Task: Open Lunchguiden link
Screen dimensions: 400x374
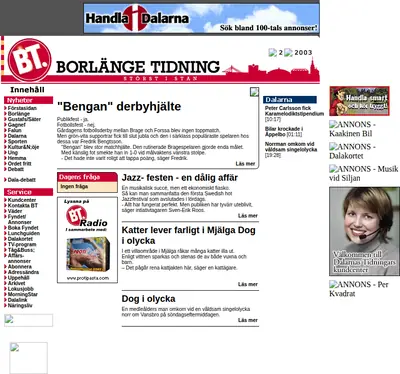Action: [24, 233]
